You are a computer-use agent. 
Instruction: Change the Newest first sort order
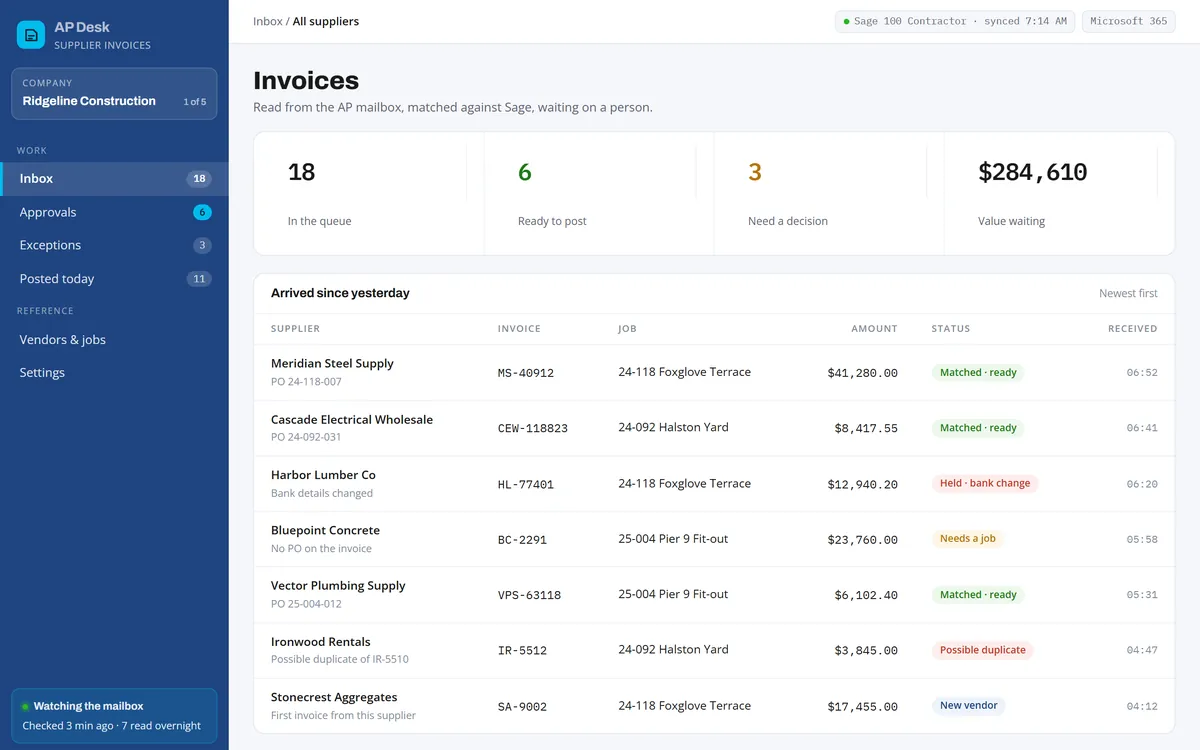tap(1128, 294)
